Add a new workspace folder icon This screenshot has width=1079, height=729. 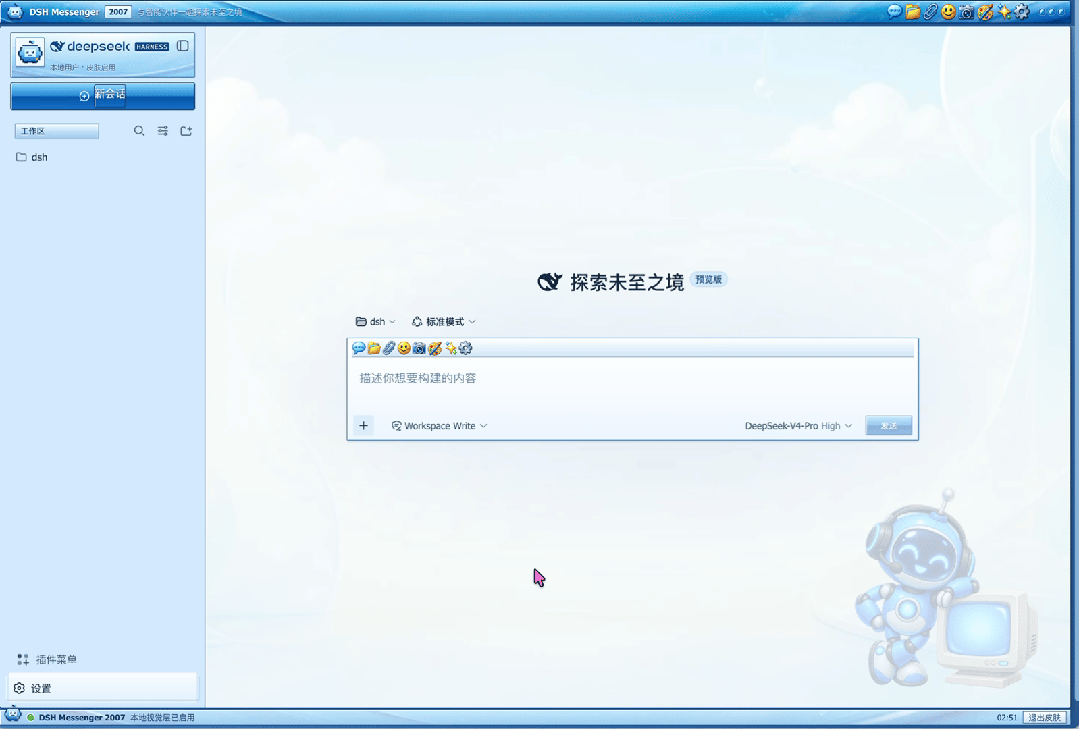(x=186, y=131)
